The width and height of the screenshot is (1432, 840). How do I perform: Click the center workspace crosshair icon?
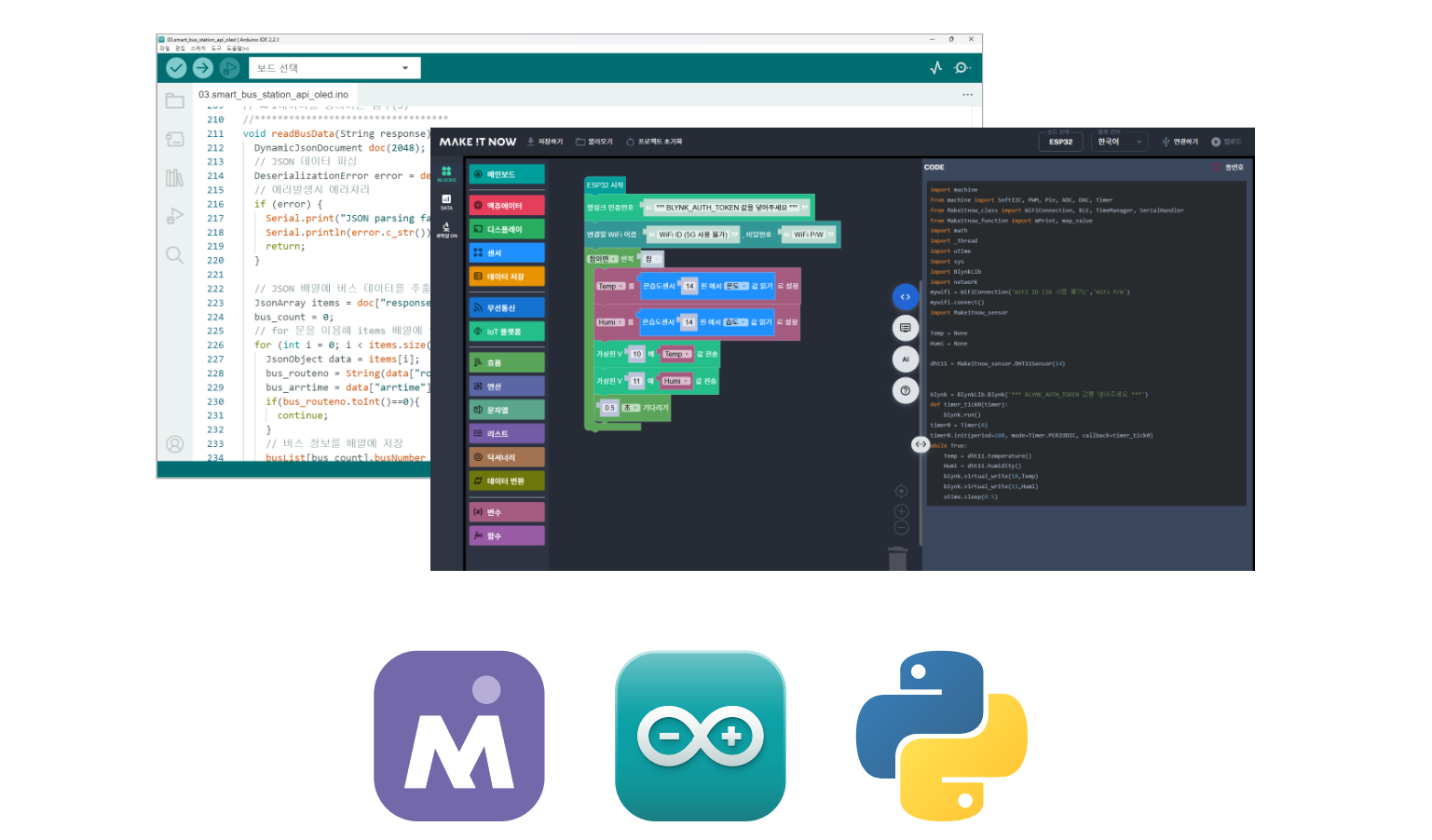(901, 491)
